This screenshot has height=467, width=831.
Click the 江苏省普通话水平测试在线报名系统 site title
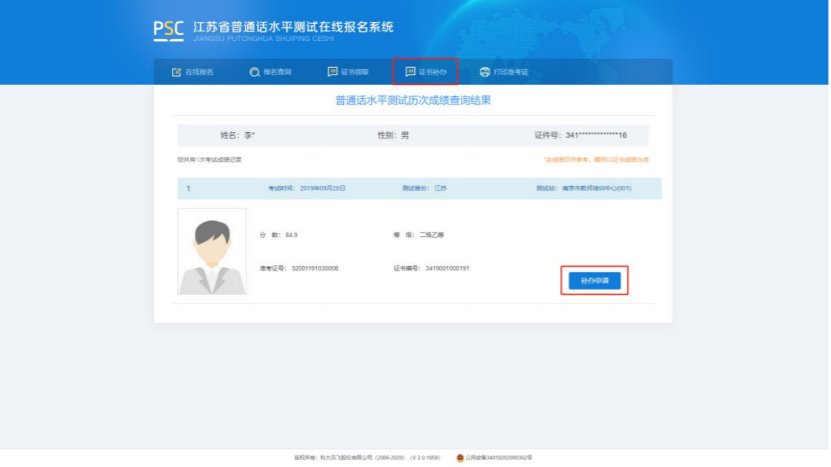coord(293,27)
